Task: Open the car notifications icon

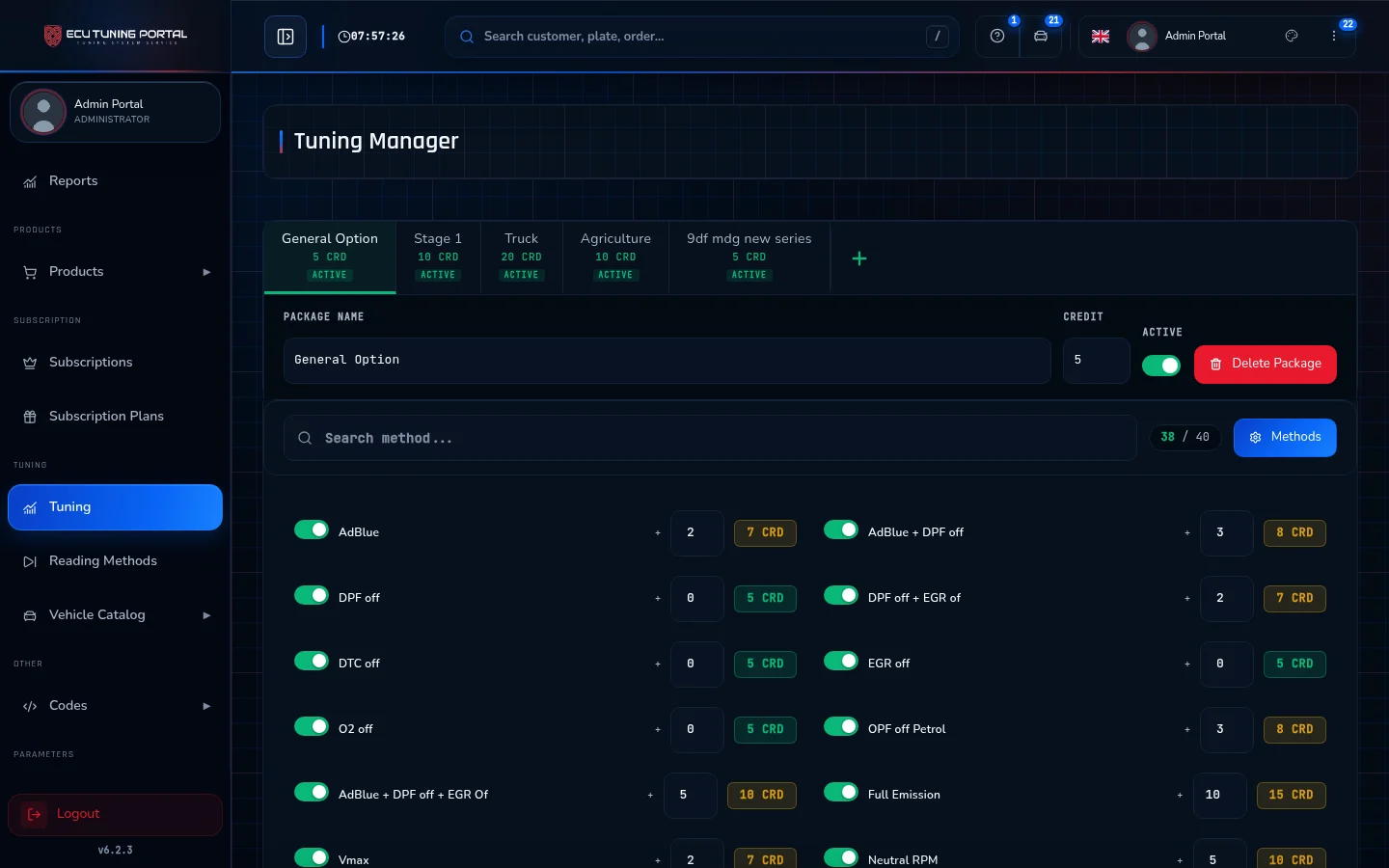Action: pos(1041,37)
